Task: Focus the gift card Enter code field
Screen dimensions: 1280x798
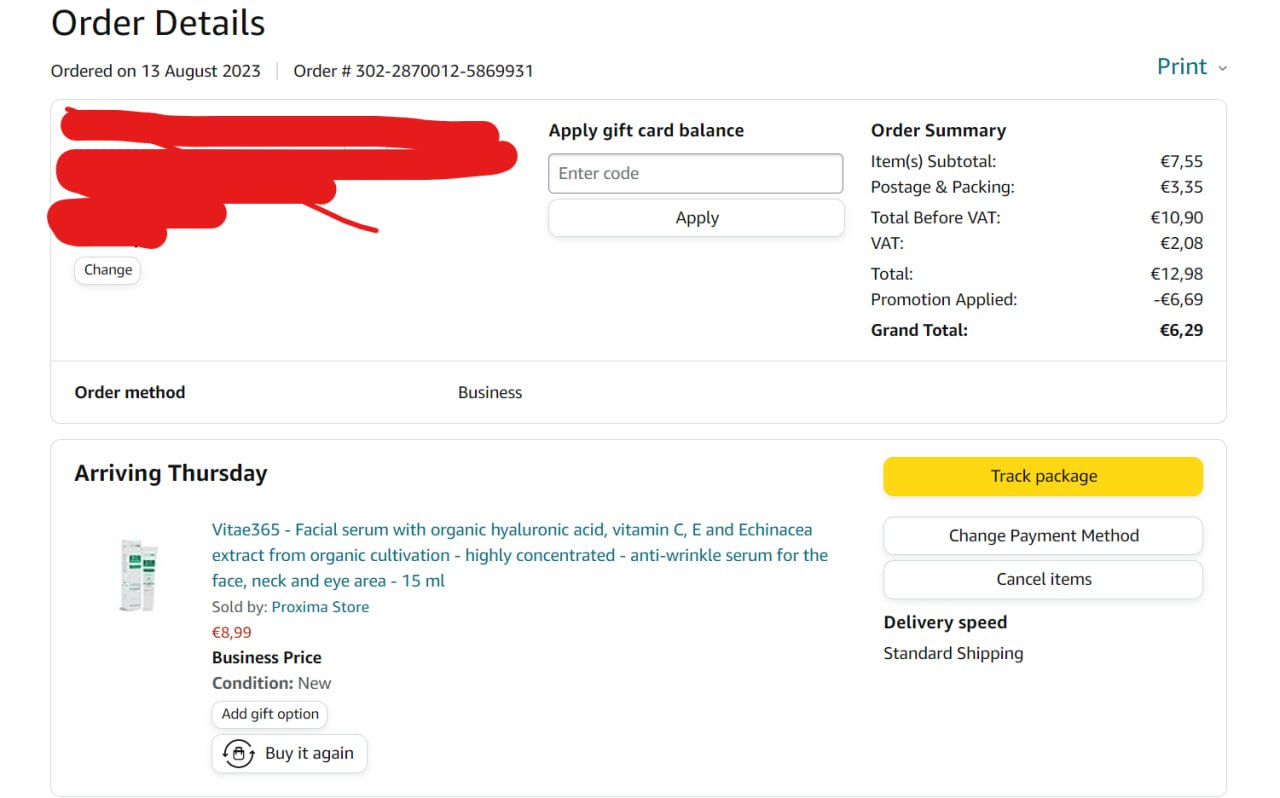Action: [695, 173]
